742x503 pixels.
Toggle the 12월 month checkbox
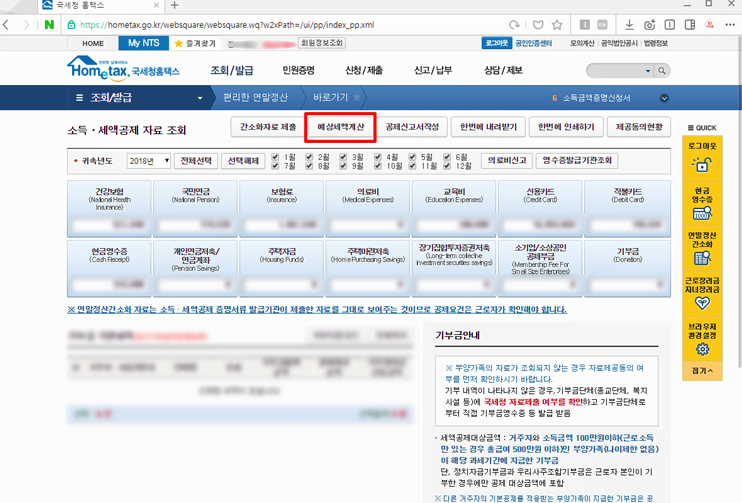point(447,166)
